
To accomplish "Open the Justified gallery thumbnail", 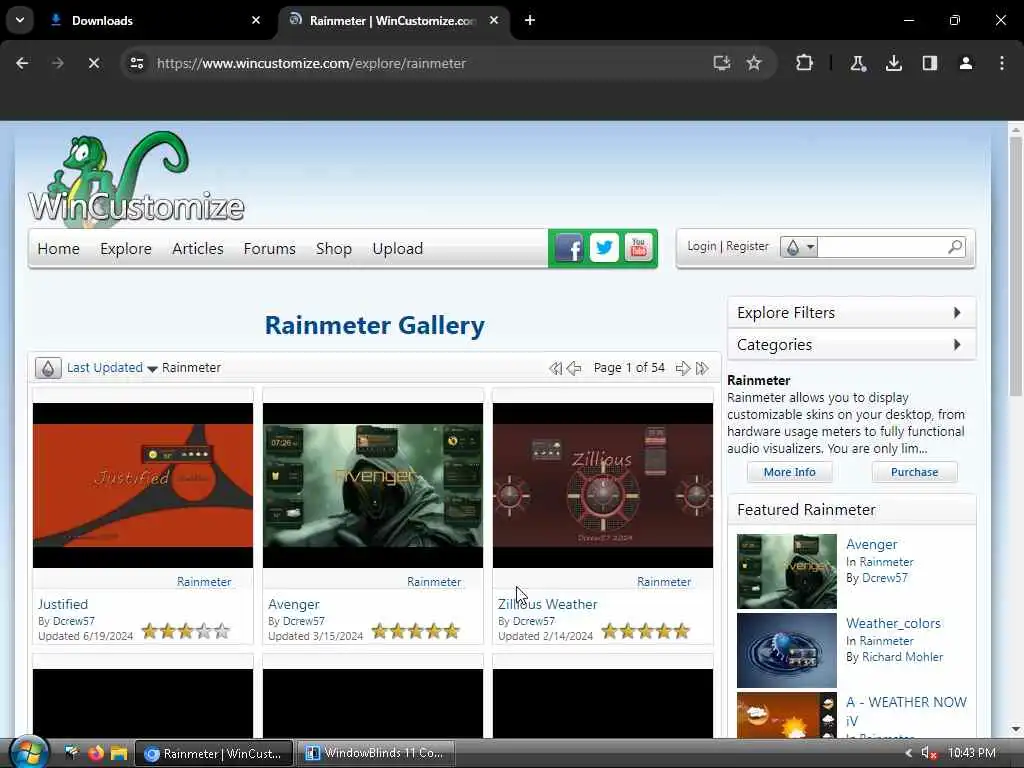I will pyautogui.click(x=143, y=485).
